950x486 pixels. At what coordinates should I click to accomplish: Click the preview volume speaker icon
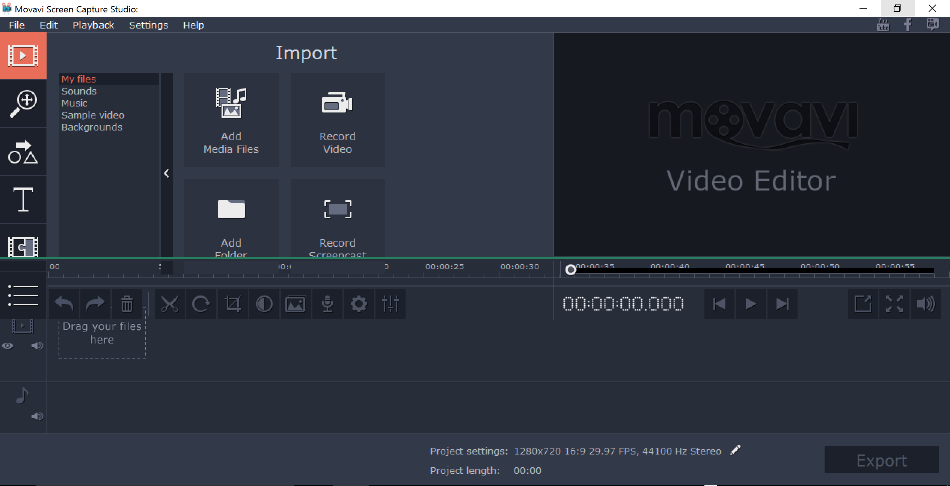pos(926,304)
